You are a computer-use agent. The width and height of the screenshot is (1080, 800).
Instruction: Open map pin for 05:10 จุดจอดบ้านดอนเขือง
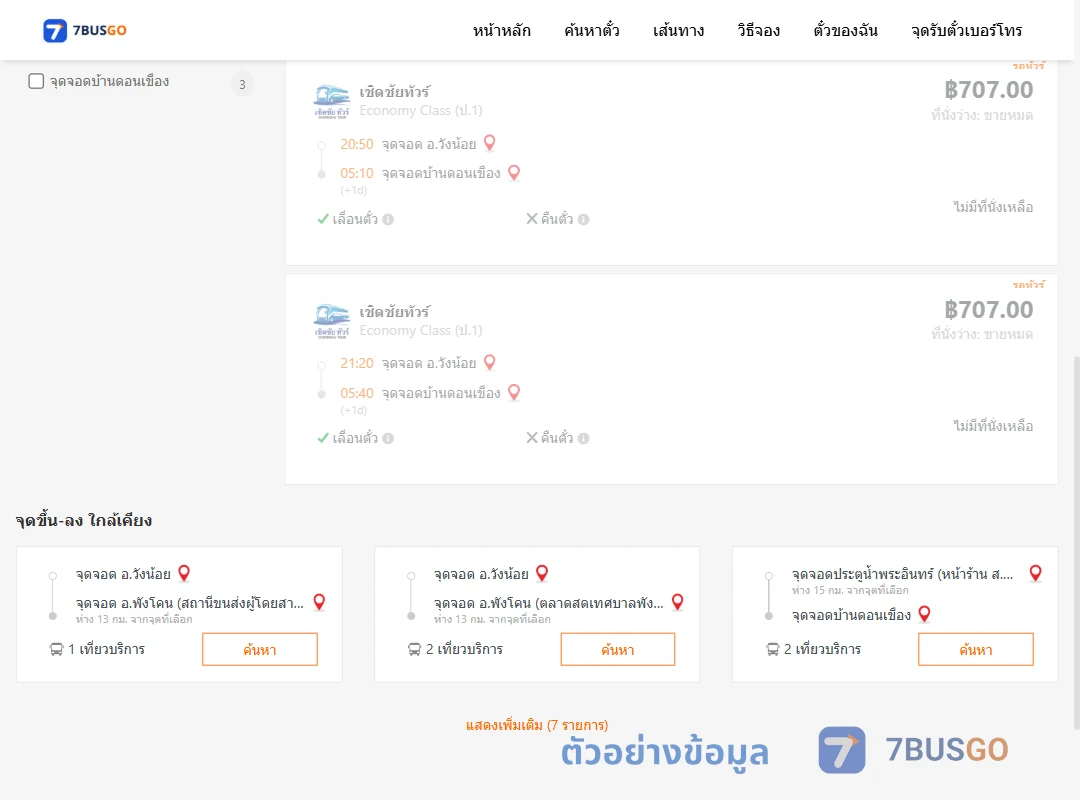click(514, 172)
